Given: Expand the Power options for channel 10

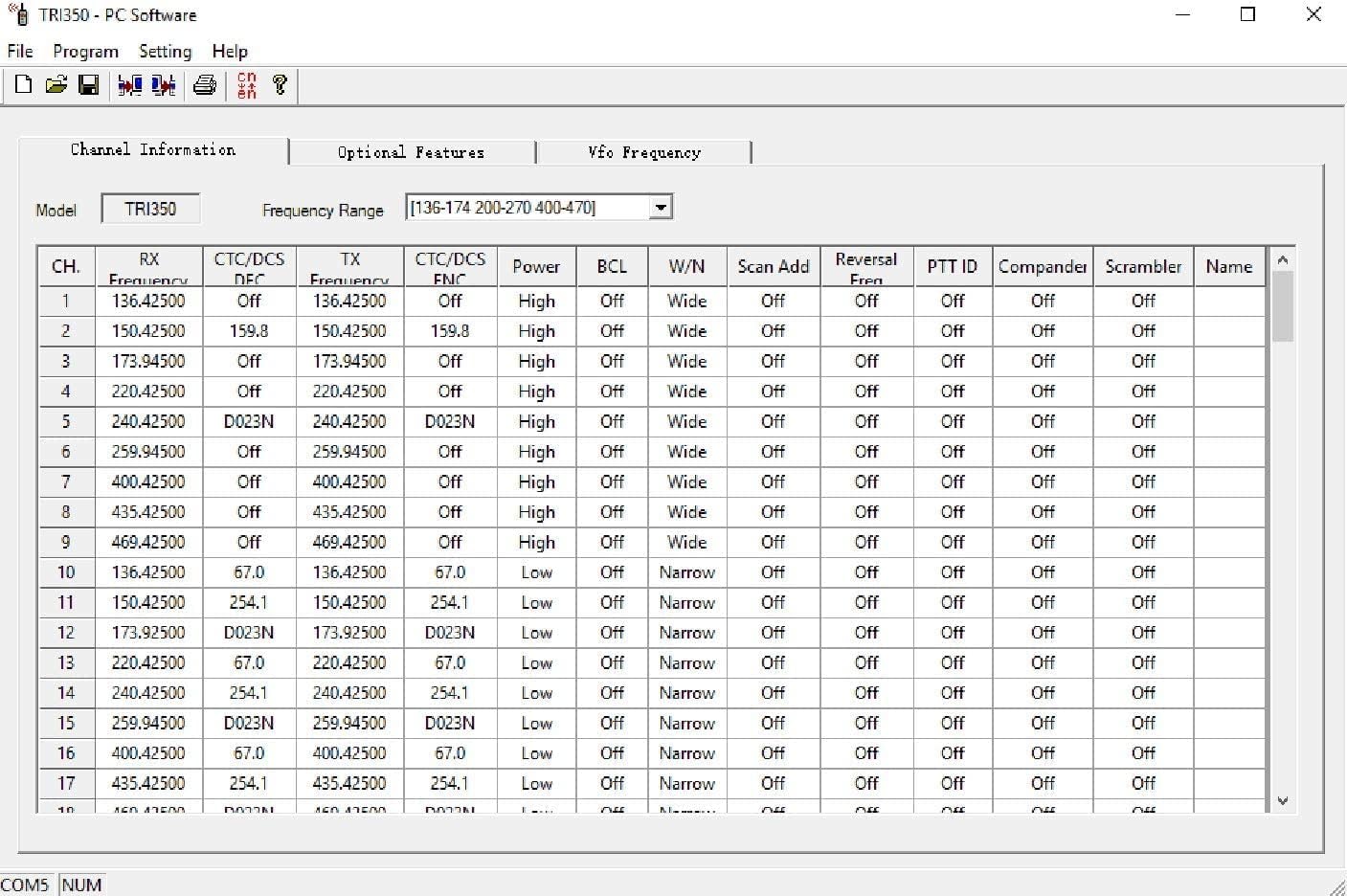Looking at the screenshot, I should pos(536,571).
